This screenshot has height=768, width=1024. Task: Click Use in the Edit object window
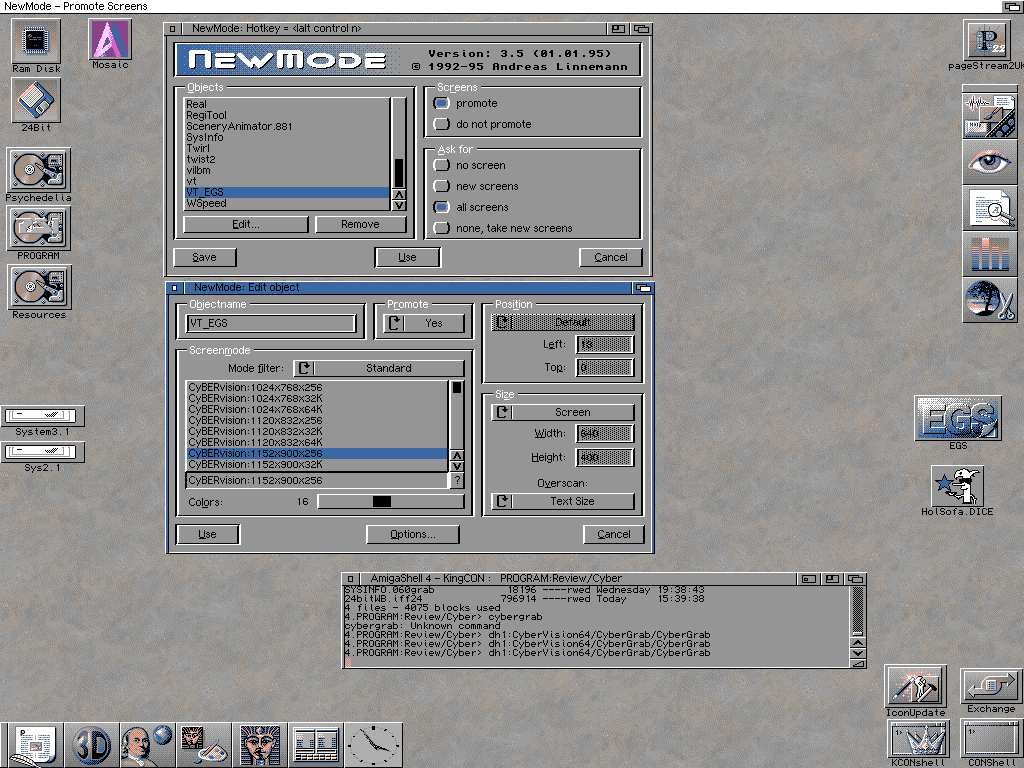[x=207, y=534]
